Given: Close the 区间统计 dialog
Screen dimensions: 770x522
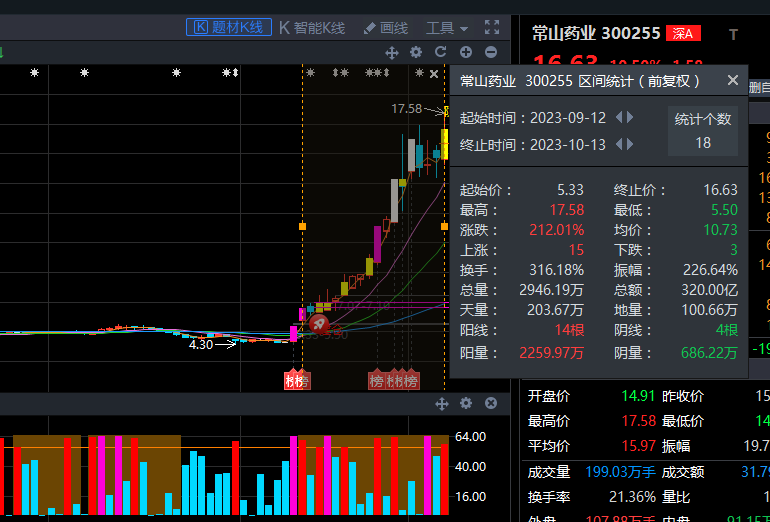Looking at the screenshot, I should (x=733, y=80).
